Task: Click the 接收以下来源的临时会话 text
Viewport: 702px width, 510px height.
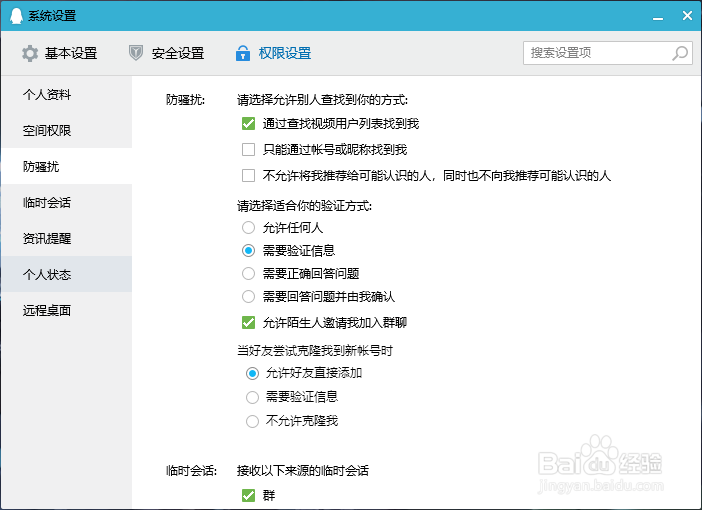Action: click(303, 471)
